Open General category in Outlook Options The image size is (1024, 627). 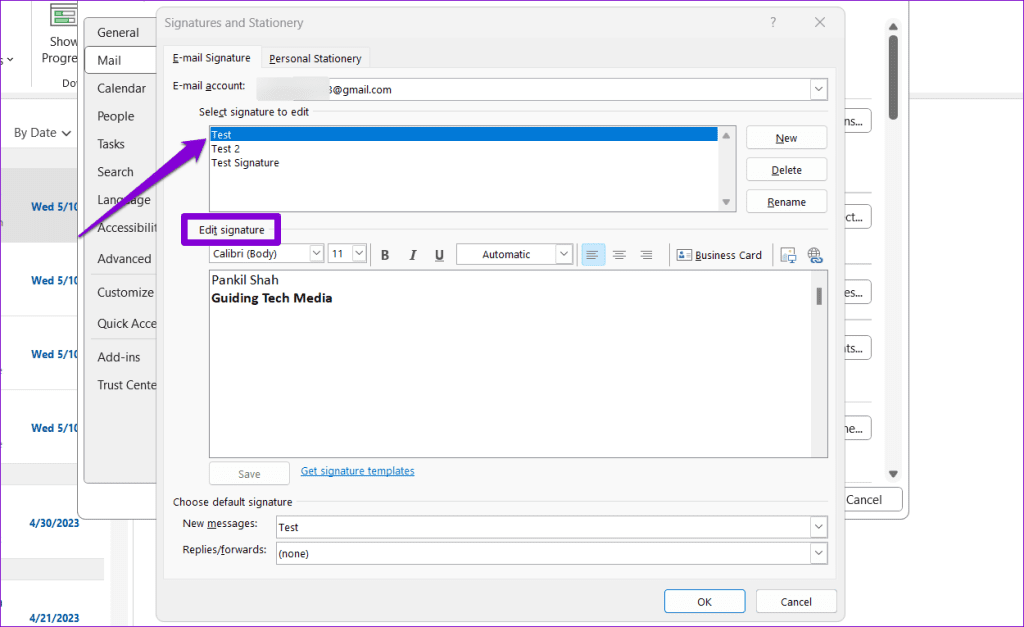118,33
